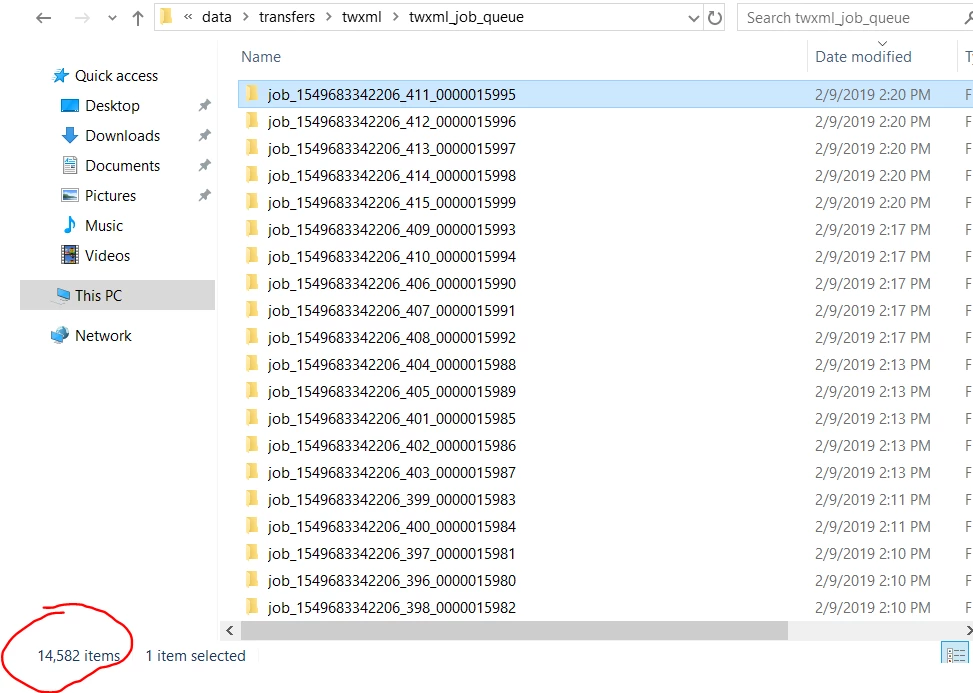The height and width of the screenshot is (693, 973).
Task: Click folder icon of job_..._412_0000015996
Action: pos(252,120)
